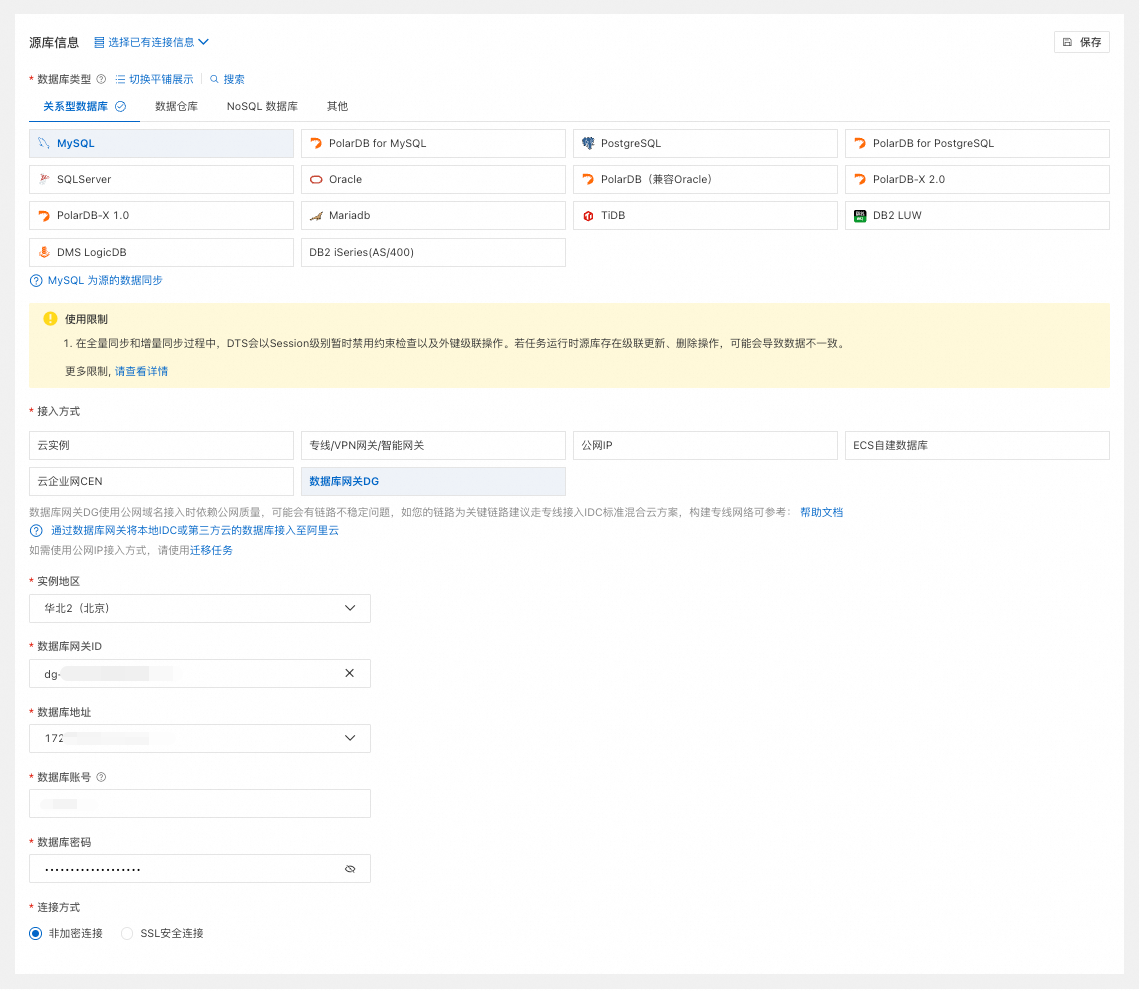
Task: Switch to 其他 tab
Action: [337, 106]
